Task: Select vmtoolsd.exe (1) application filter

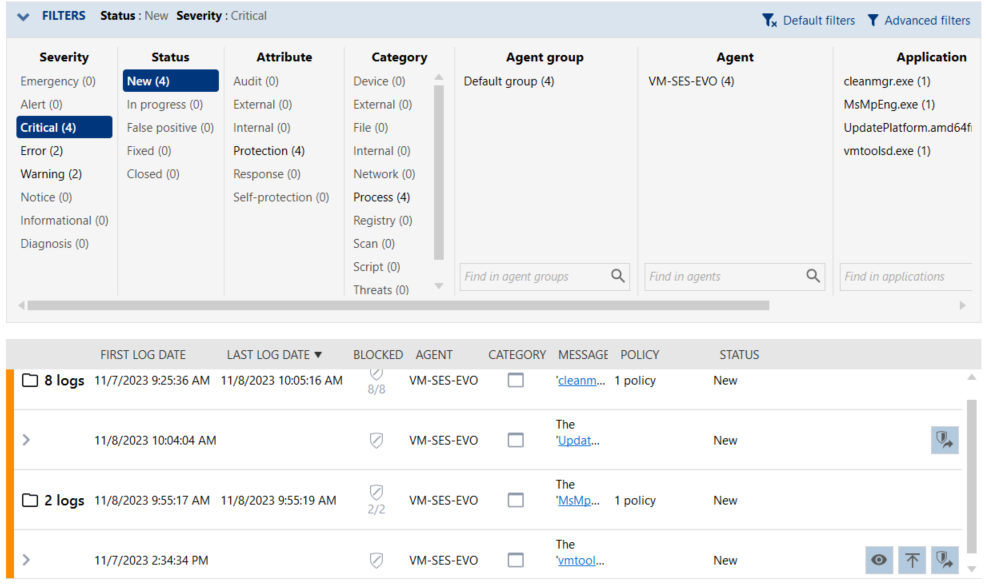Action: coord(887,151)
